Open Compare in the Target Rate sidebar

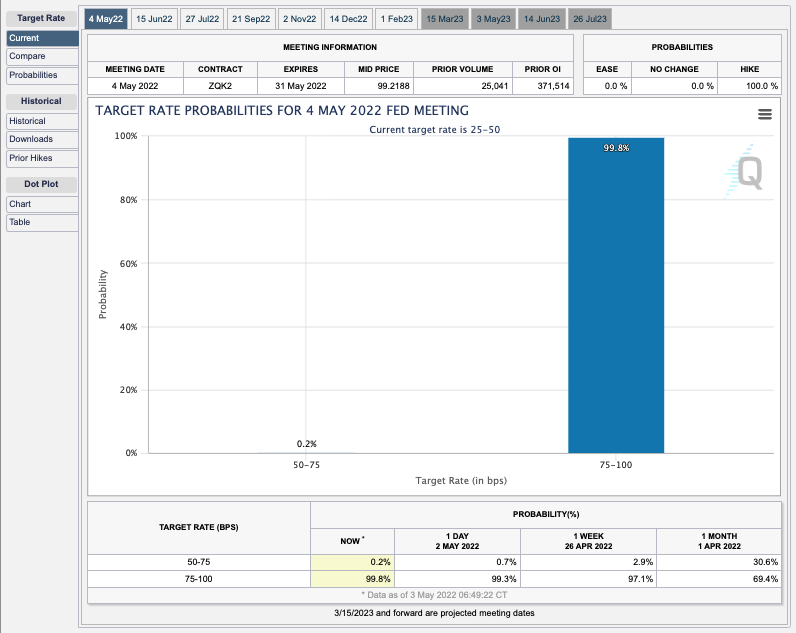click(x=43, y=56)
